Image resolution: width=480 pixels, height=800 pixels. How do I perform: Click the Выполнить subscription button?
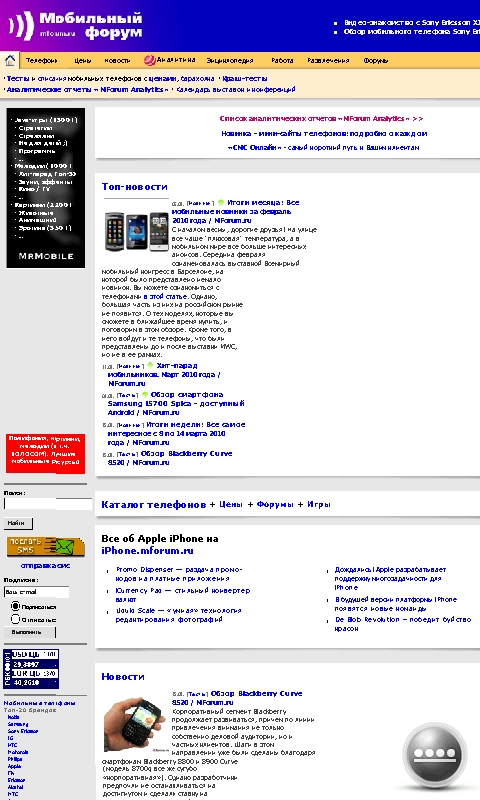click(x=29, y=632)
